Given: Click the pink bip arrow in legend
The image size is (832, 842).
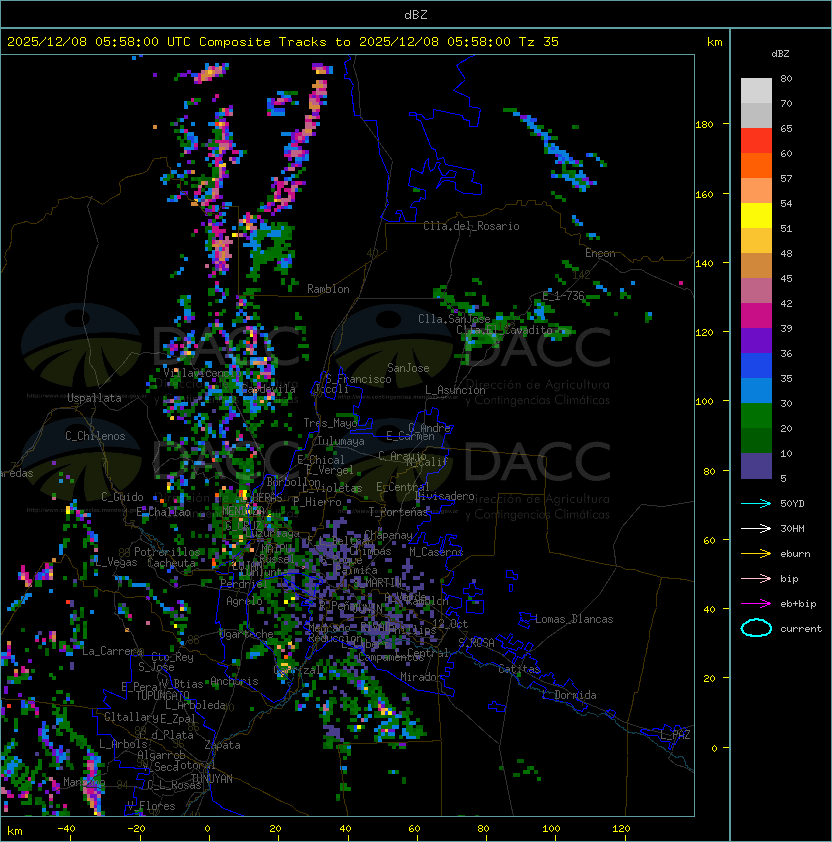Looking at the screenshot, I should tap(756, 578).
